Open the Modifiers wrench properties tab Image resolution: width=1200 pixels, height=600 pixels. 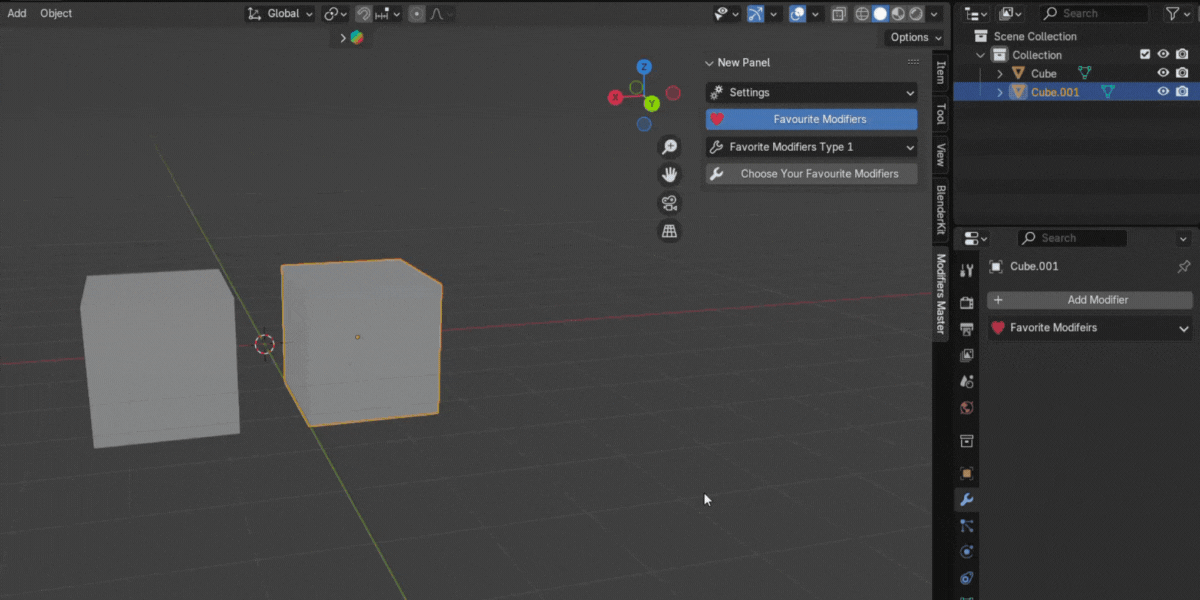pos(966,500)
